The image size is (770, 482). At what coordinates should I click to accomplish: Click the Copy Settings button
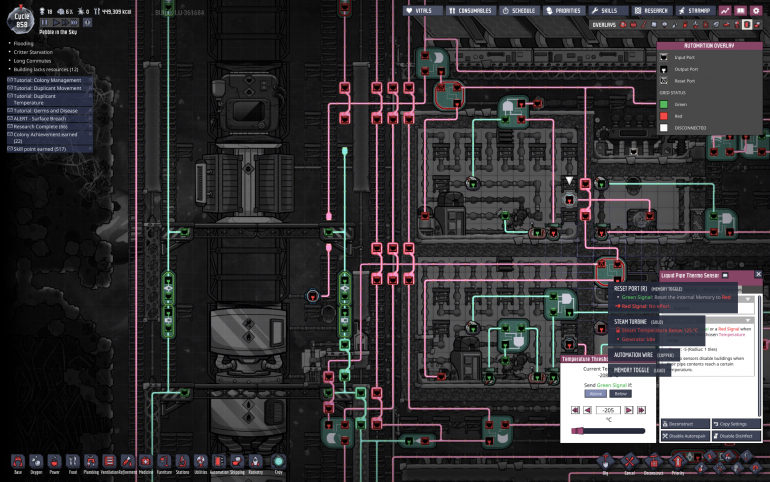coord(736,424)
